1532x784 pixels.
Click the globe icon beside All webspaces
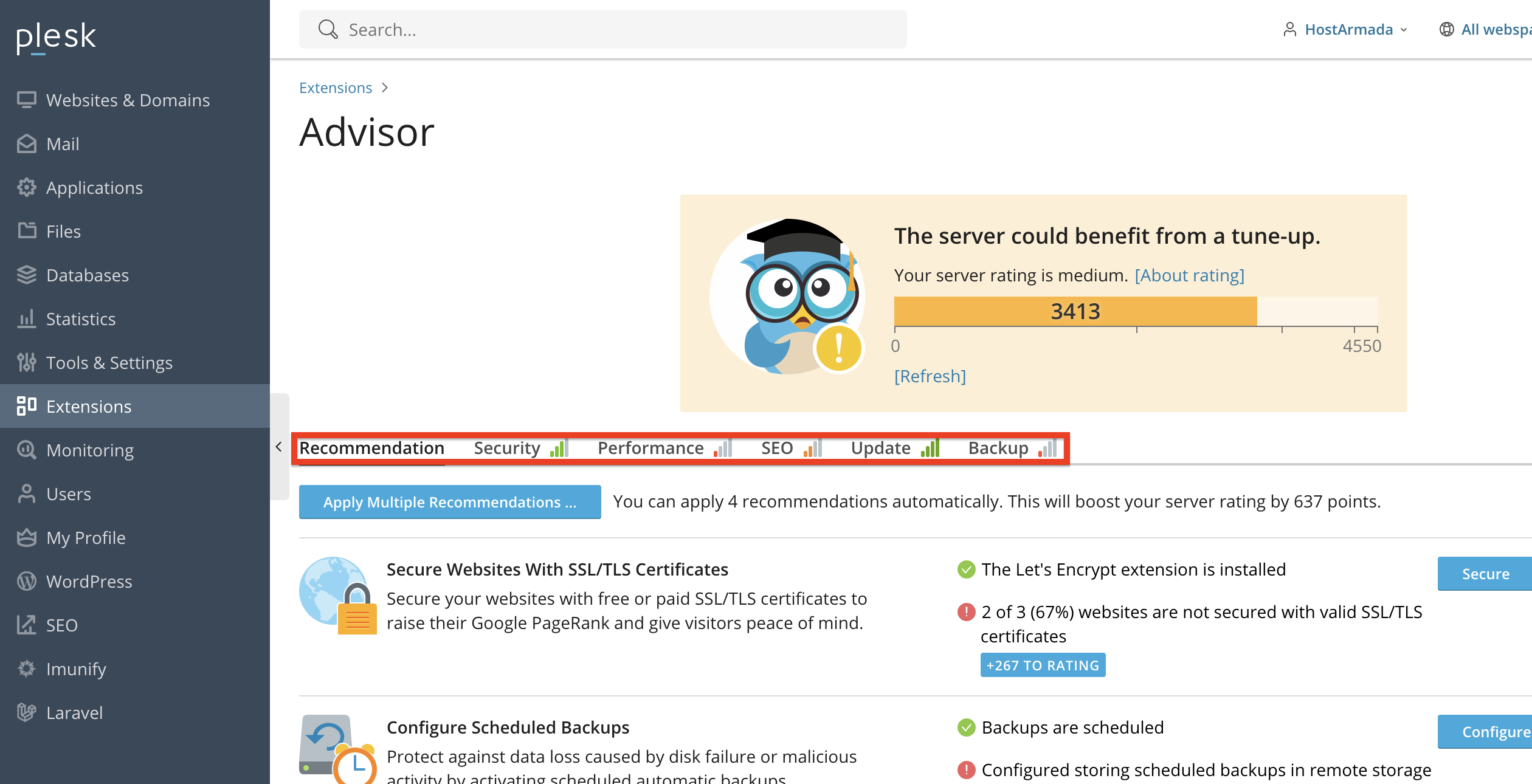point(1447,29)
